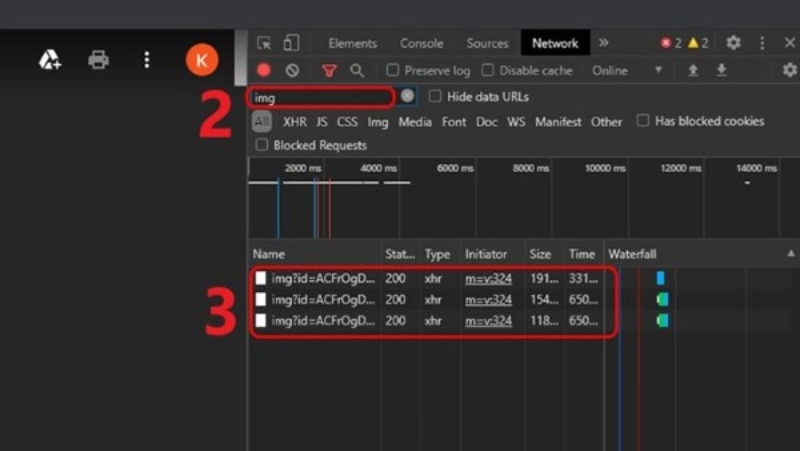The image size is (800, 451).
Task: Clear the network log
Action: coord(292,70)
